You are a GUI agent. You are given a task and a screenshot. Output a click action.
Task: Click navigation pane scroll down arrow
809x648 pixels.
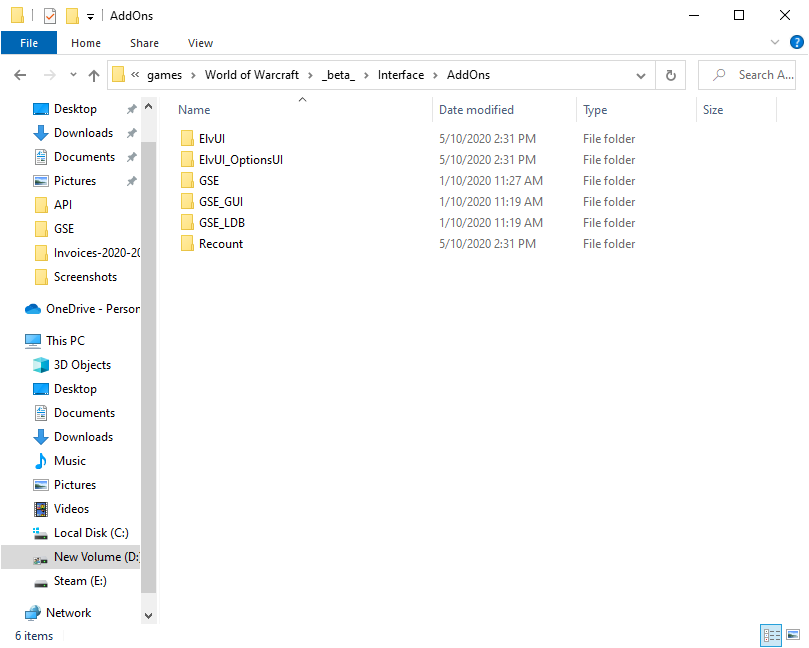point(149,615)
